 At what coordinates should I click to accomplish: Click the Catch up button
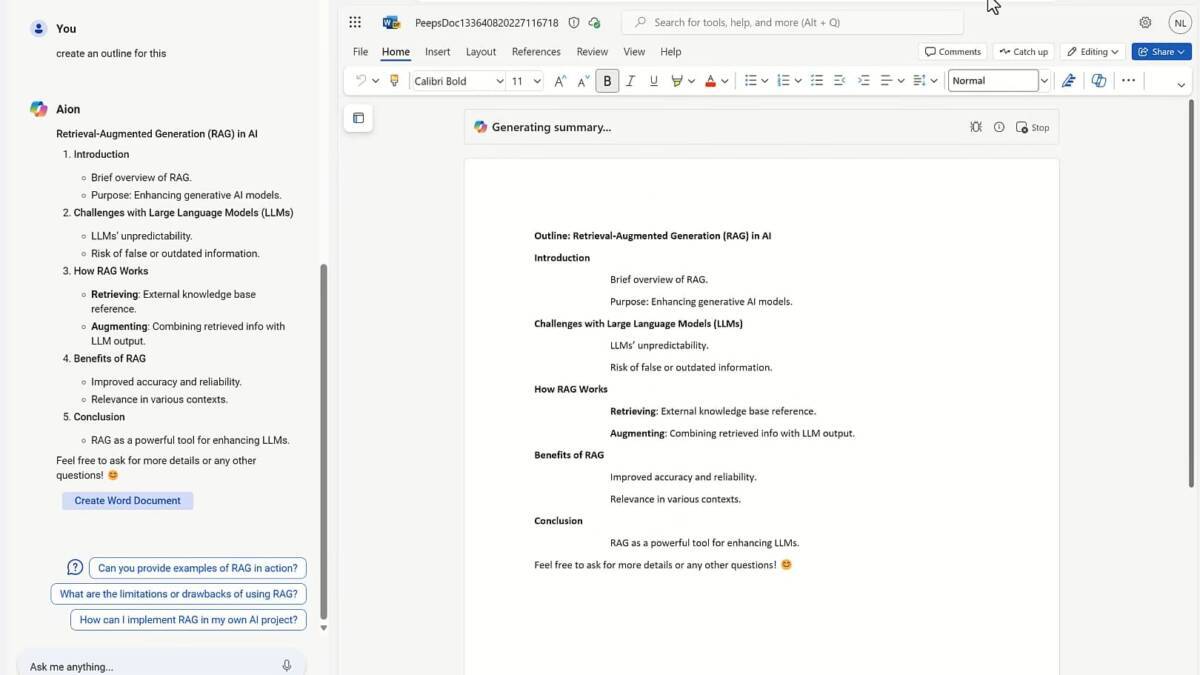pos(1023,52)
